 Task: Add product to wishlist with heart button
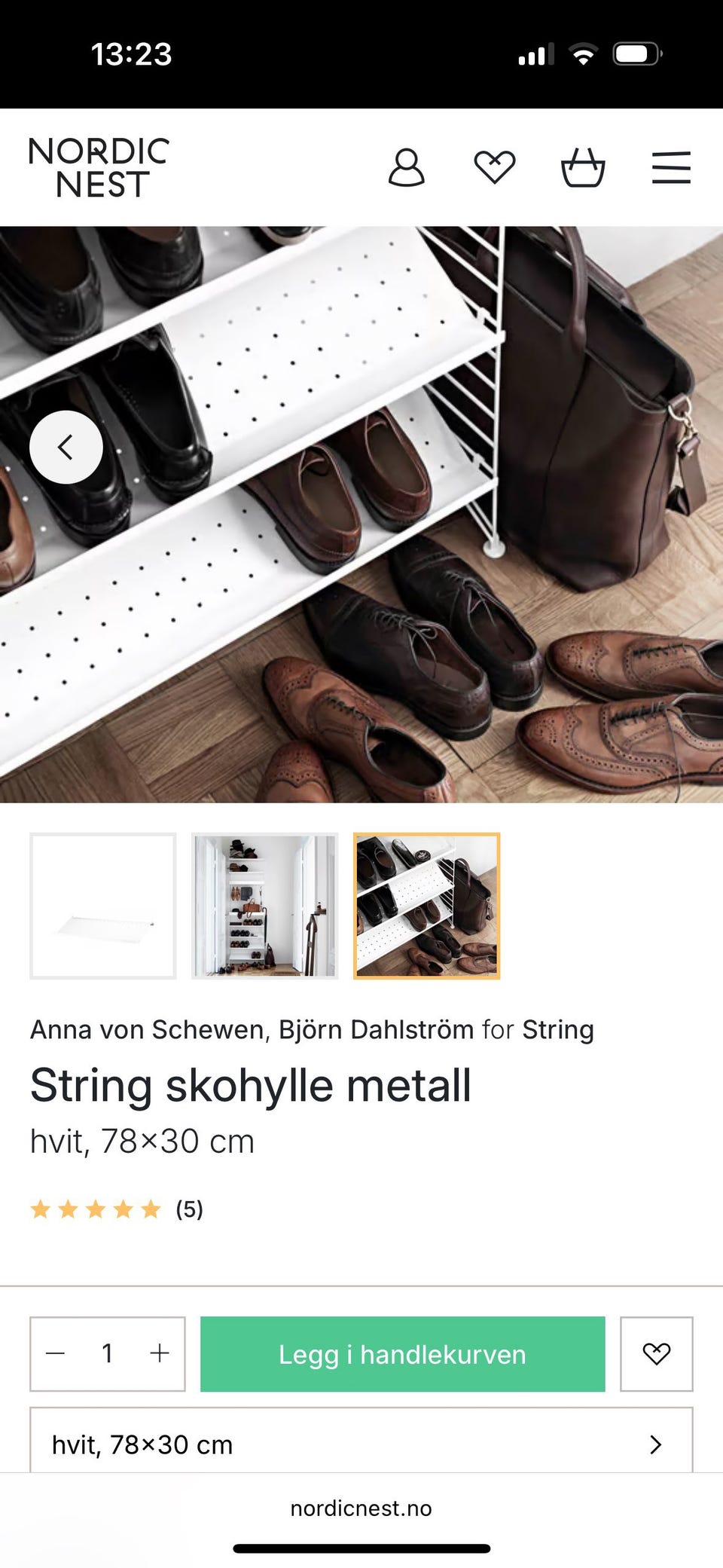click(x=656, y=1354)
